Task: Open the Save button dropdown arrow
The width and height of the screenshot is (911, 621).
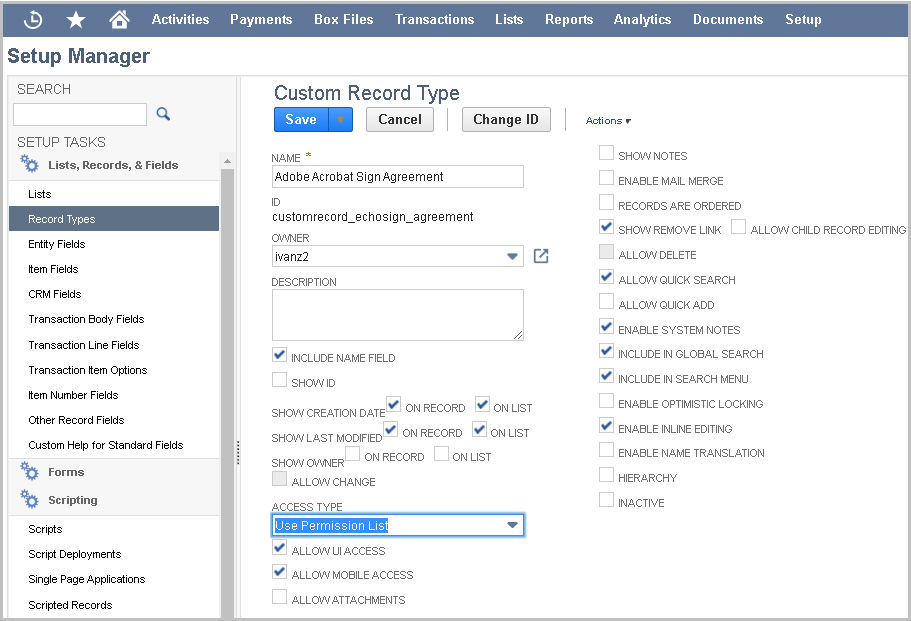Action: click(340, 120)
